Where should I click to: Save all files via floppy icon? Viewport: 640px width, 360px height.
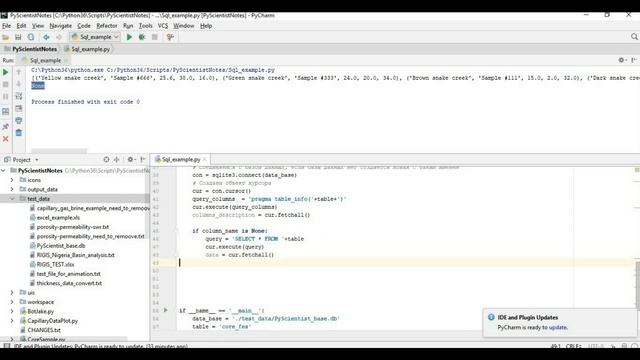[18, 37]
